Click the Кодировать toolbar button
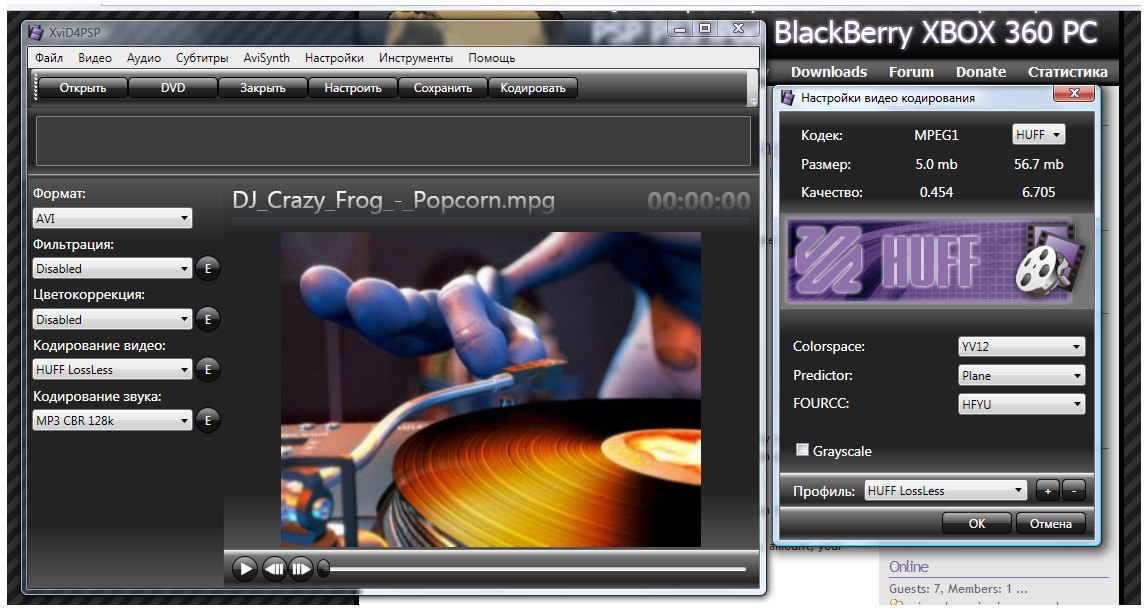 coord(533,88)
